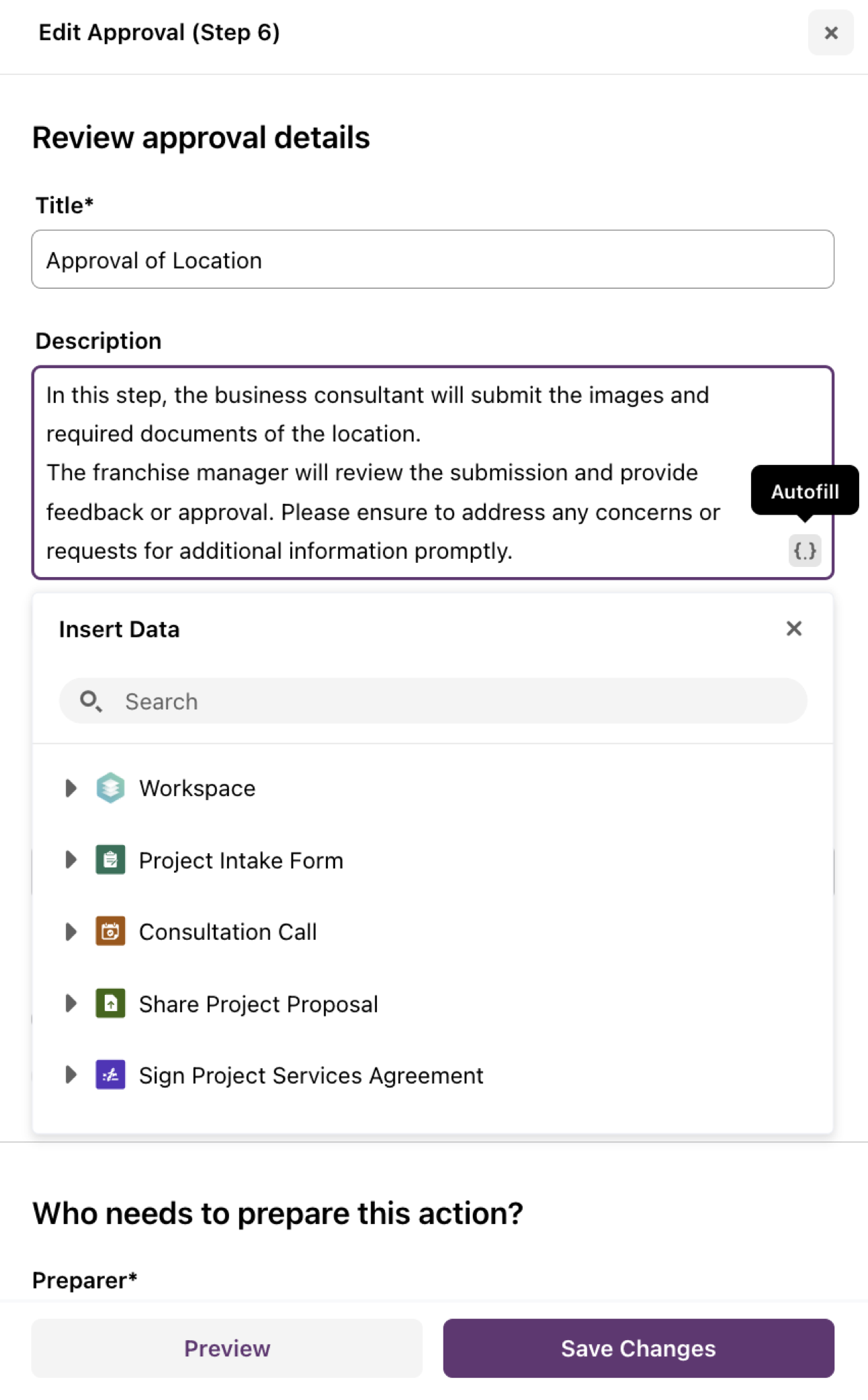Expand the Project Intake Form group

(x=71, y=860)
